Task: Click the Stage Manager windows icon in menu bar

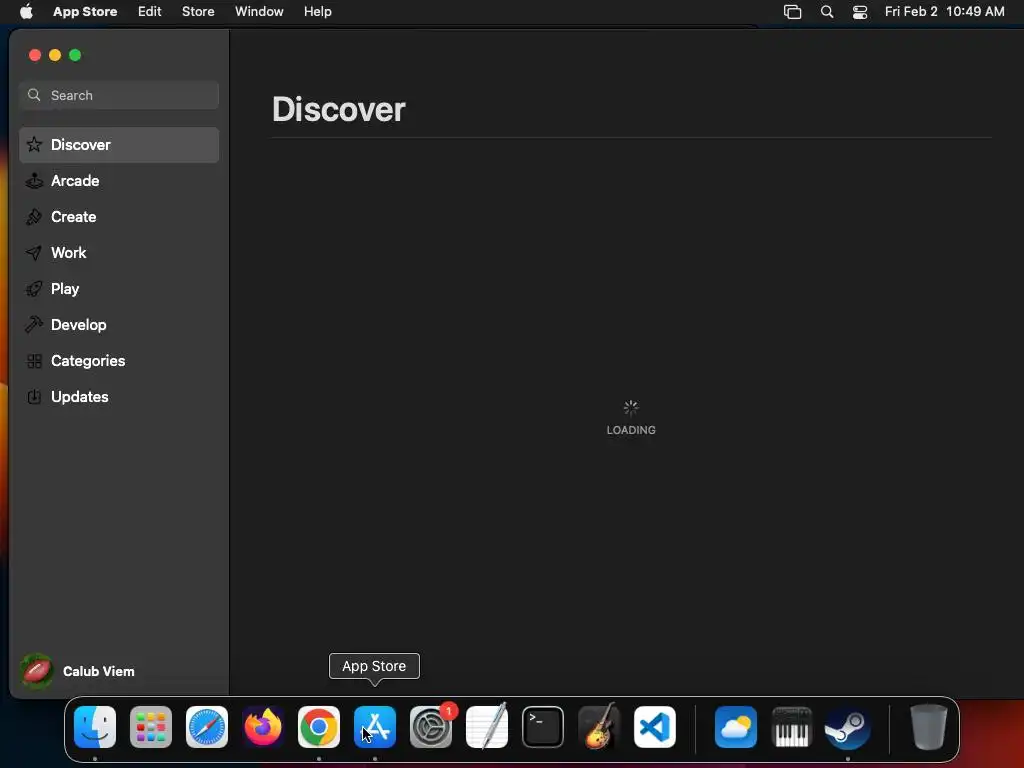Action: 792,12
